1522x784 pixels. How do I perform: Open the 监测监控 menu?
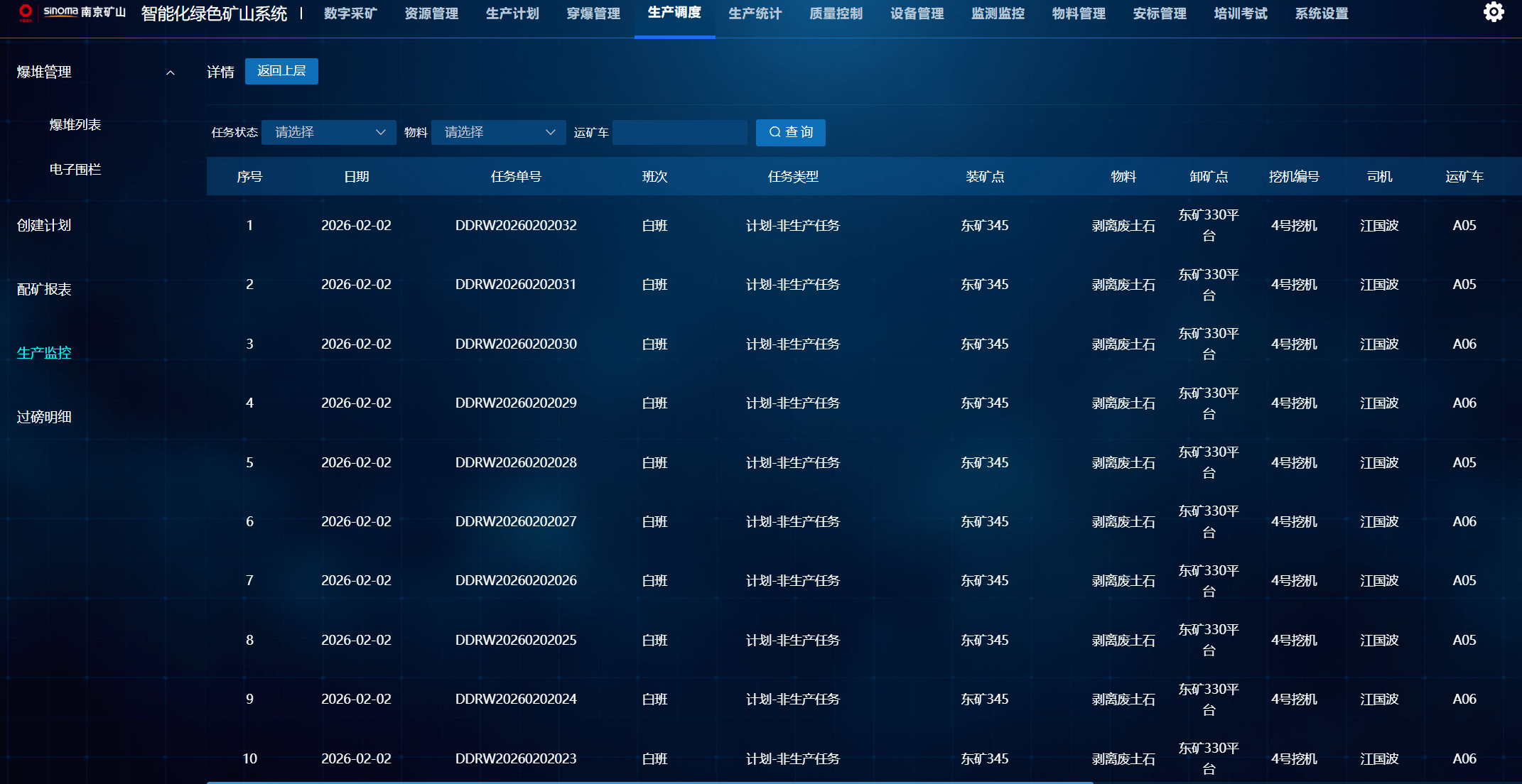(998, 13)
